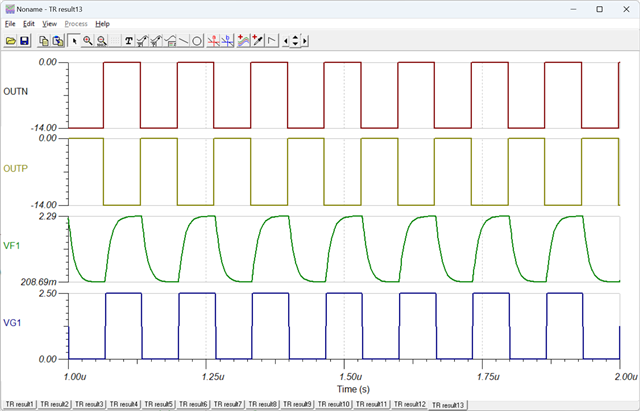This screenshot has width=640, height=411.
Task: Click the up-down arrows toolbar button
Action: (x=295, y=41)
